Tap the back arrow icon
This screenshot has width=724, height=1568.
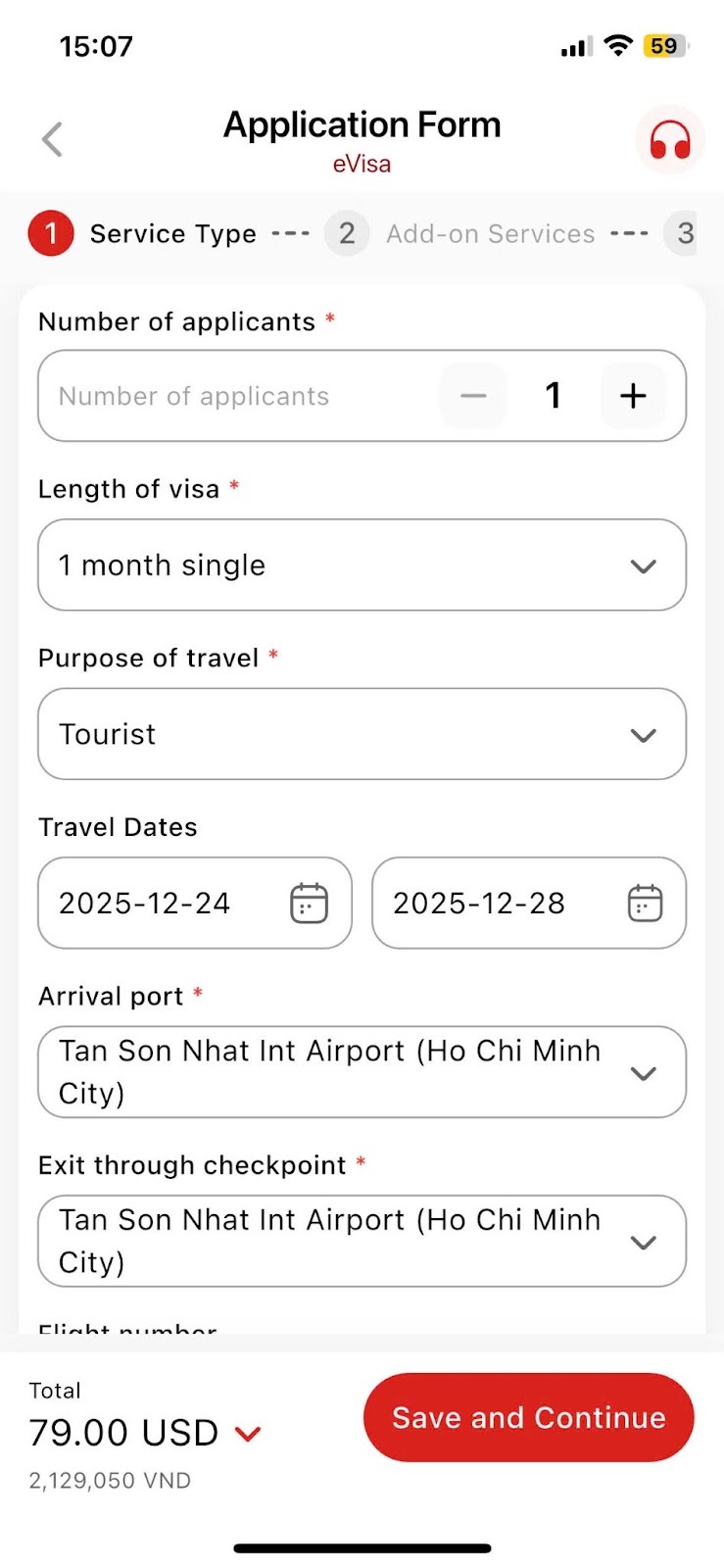point(53,139)
